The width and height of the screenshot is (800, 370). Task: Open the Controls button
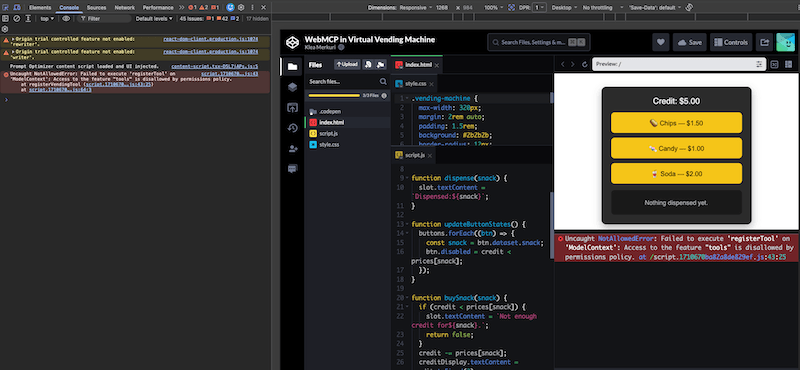(x=731, y=42)
